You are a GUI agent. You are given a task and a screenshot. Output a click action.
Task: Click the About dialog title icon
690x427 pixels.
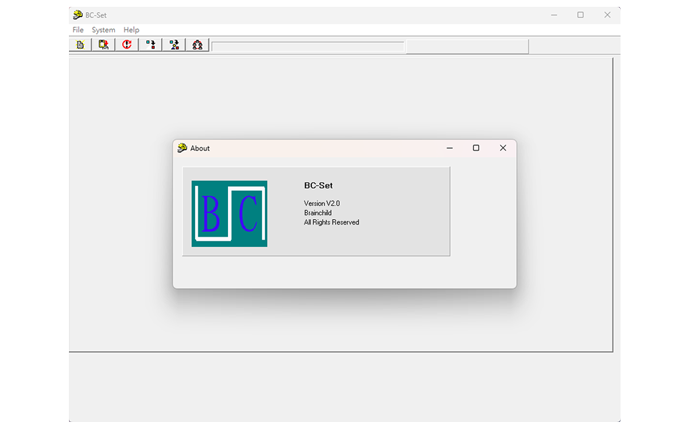tap(182, 148)
